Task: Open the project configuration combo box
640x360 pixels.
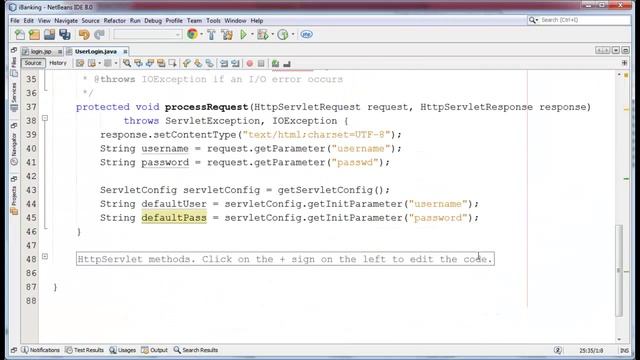Action: tap(147, 35)
